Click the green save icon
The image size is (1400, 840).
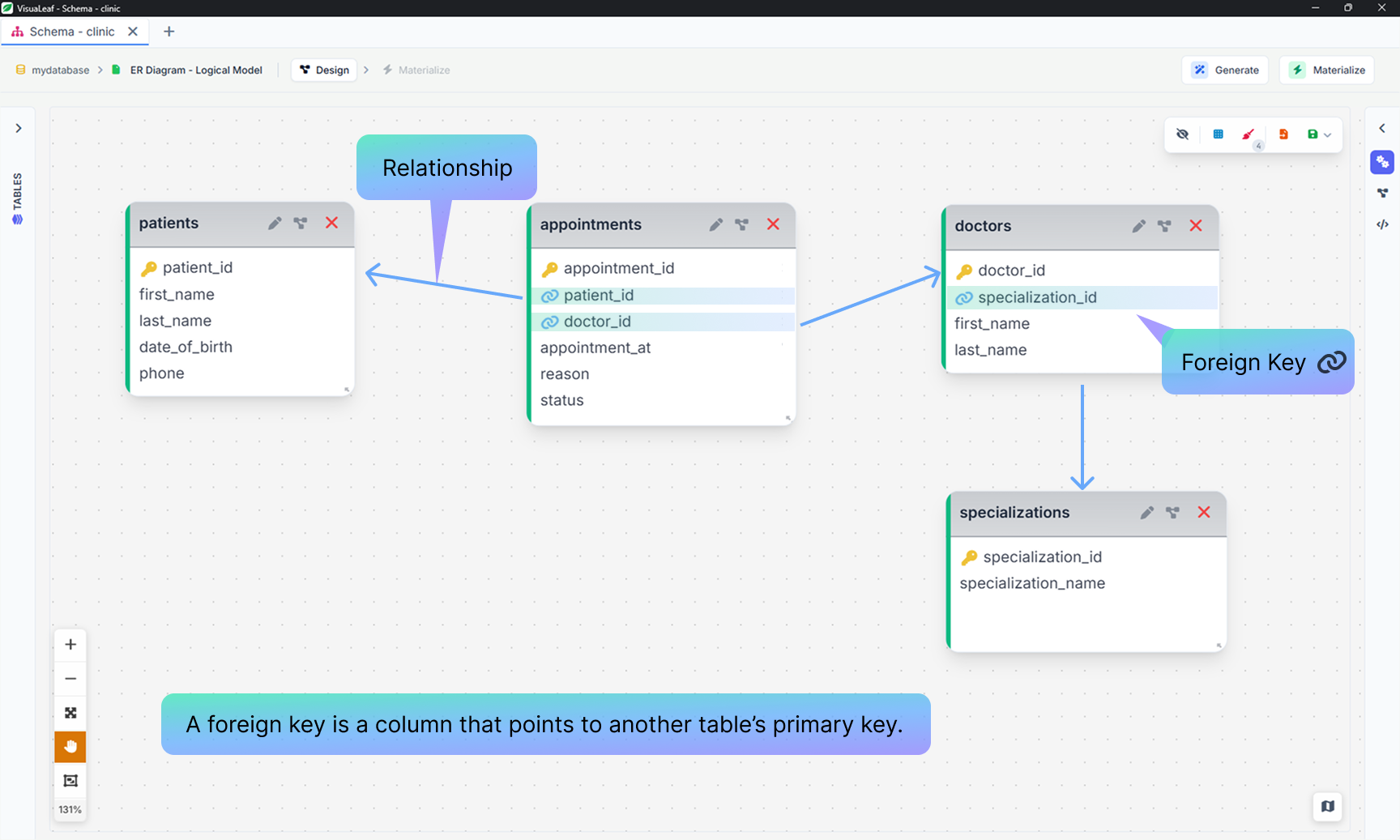(1312, 134)
